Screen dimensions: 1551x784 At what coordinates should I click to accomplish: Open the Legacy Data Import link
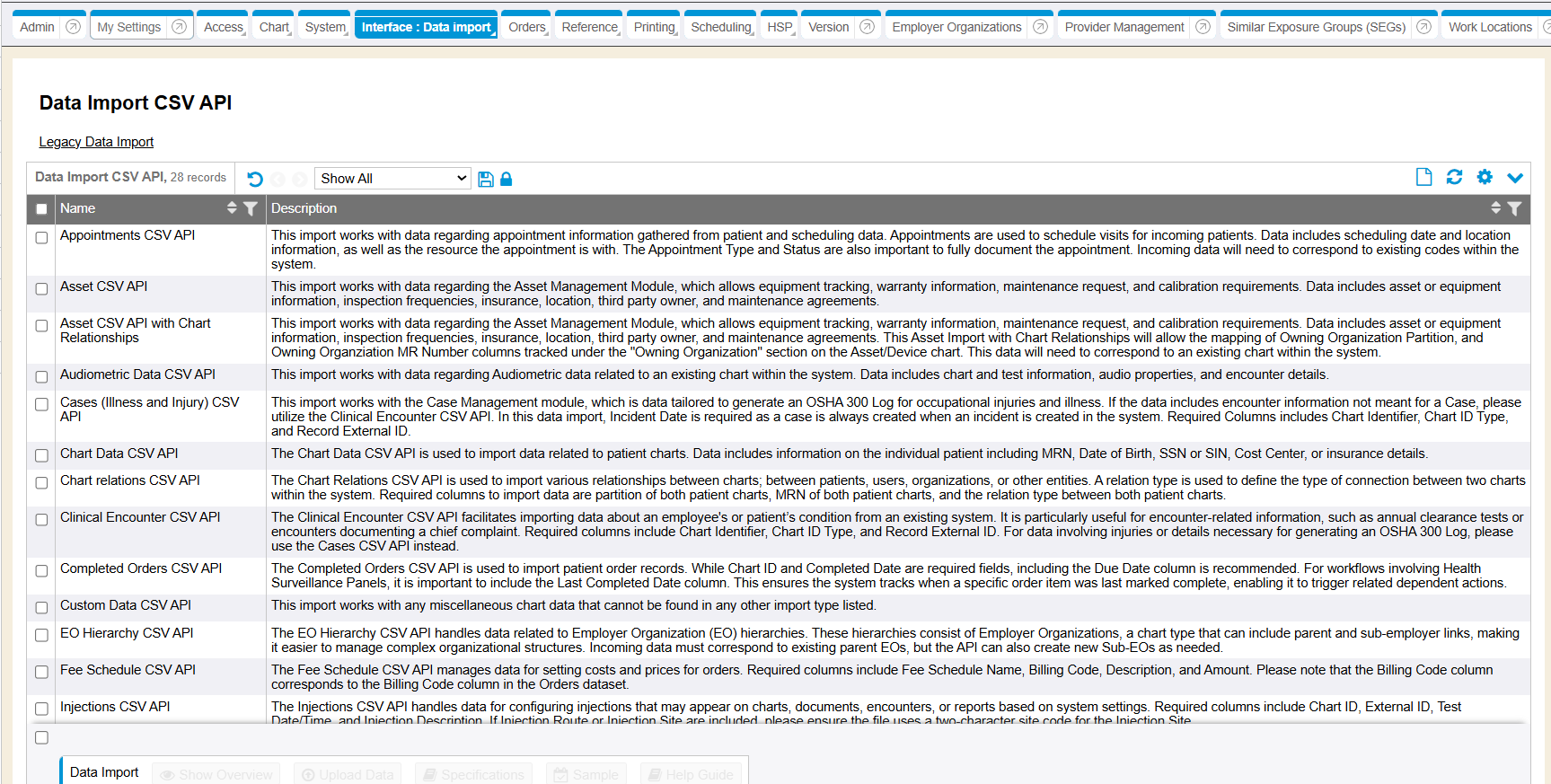pyautogui.click(x=96, y=142)
